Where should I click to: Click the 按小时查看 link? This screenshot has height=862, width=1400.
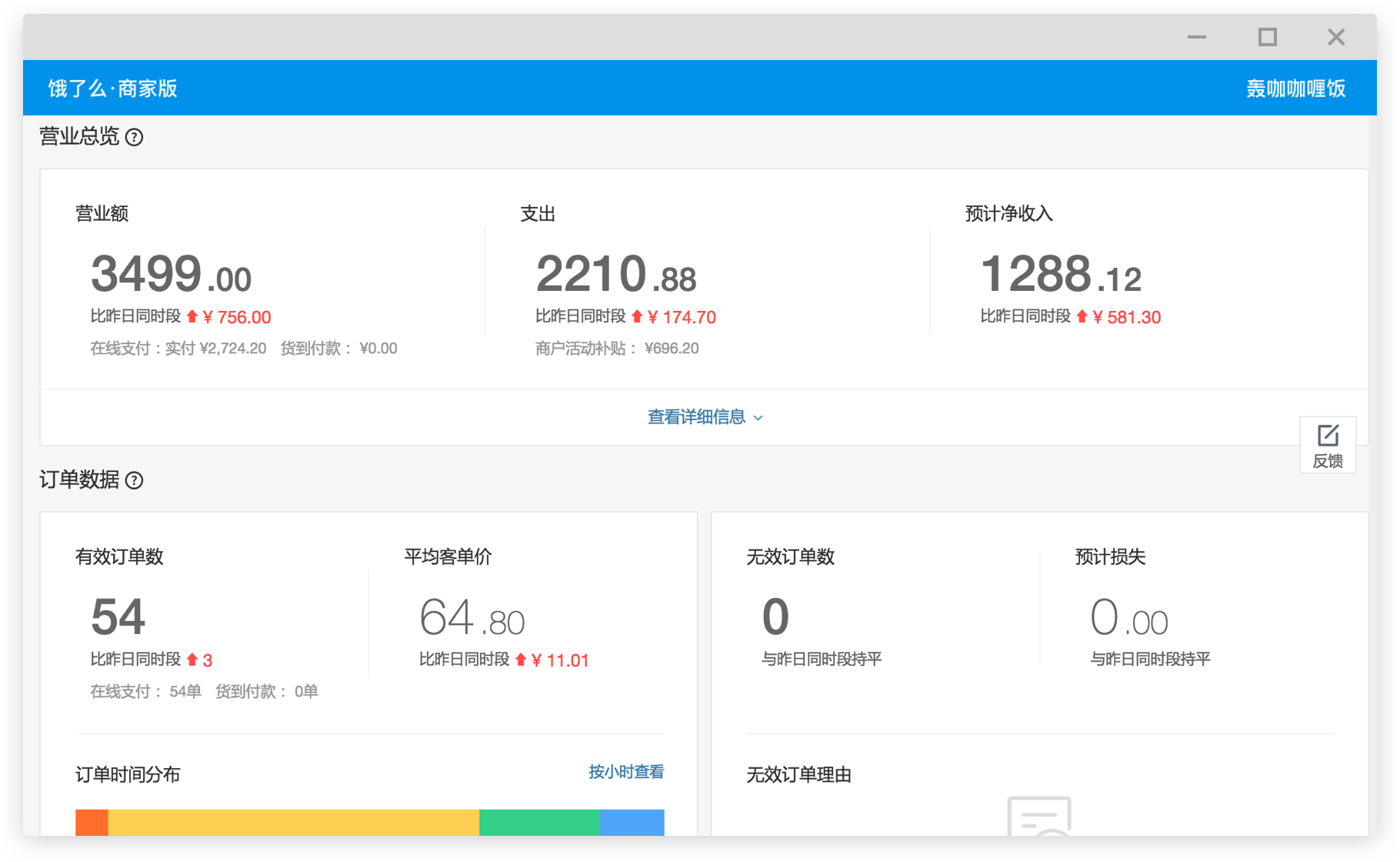coord(625,773)
